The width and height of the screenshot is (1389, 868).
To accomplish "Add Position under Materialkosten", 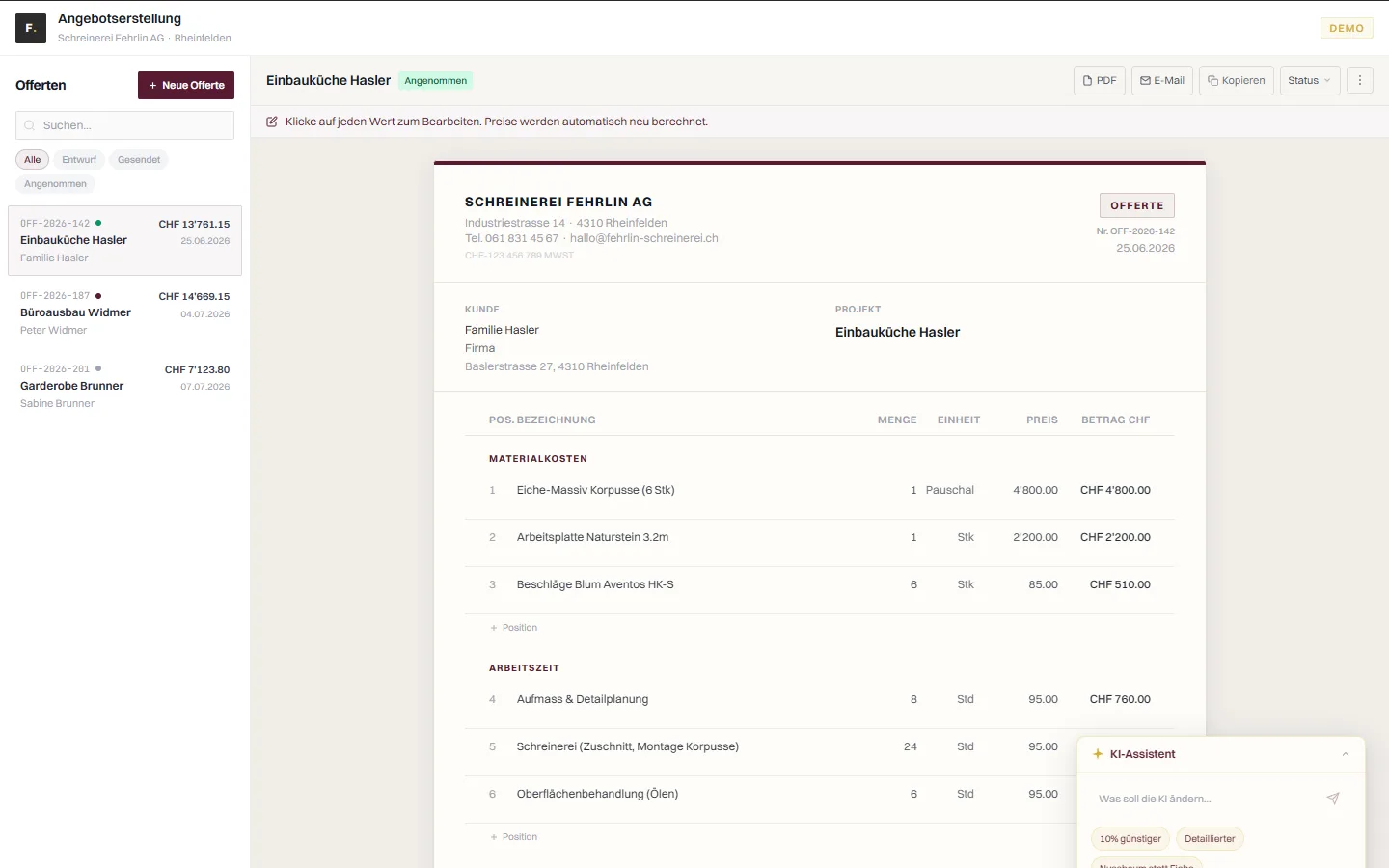I will tap(514, 628).
